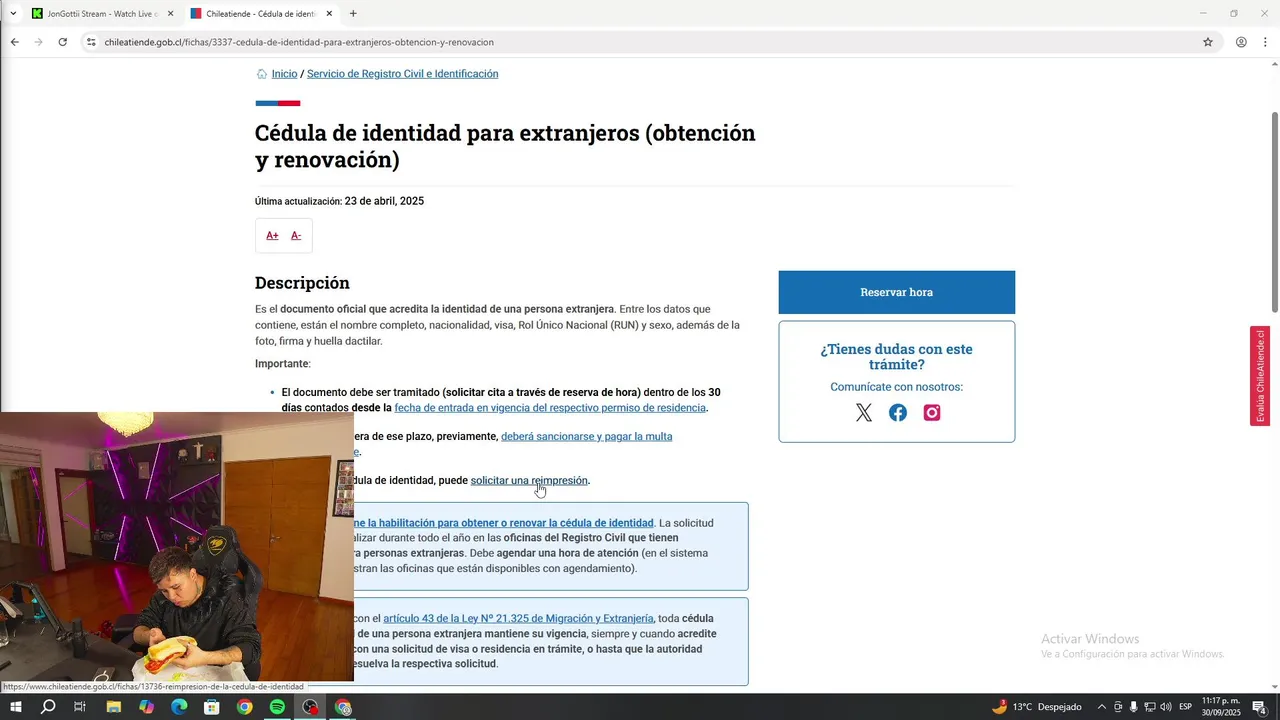
Task: Open Task View on the taskbar
Action: (x=80, y=707)
